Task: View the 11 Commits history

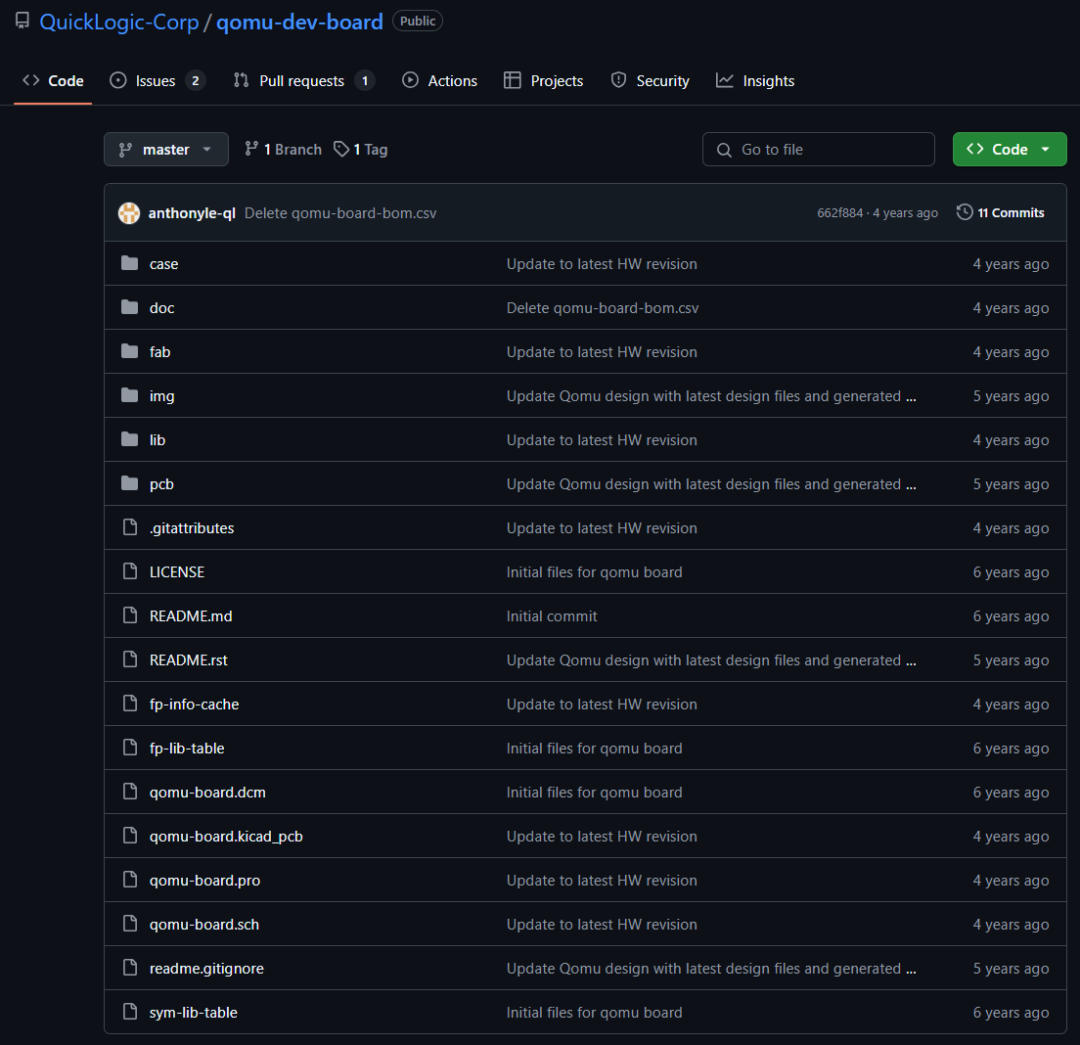Action: tap(1000, 213)
